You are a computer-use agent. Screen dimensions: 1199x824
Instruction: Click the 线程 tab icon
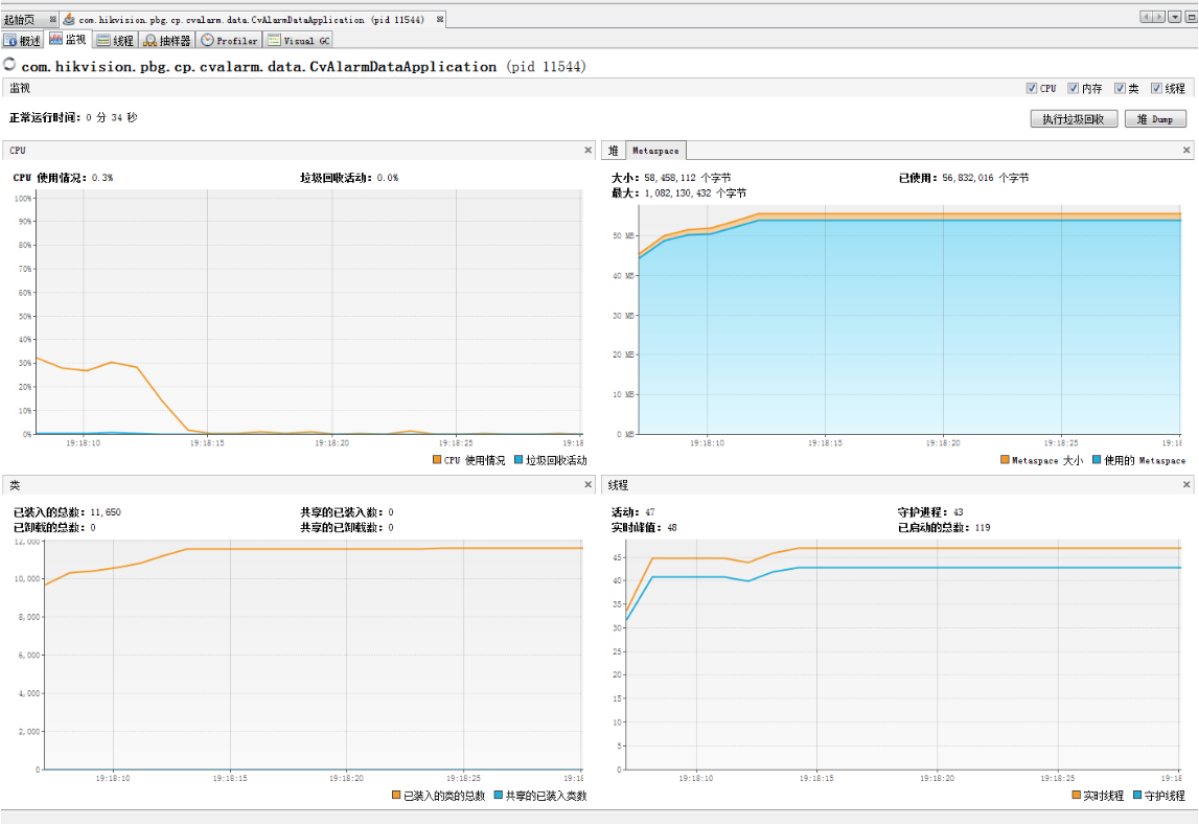click(103, 41)
